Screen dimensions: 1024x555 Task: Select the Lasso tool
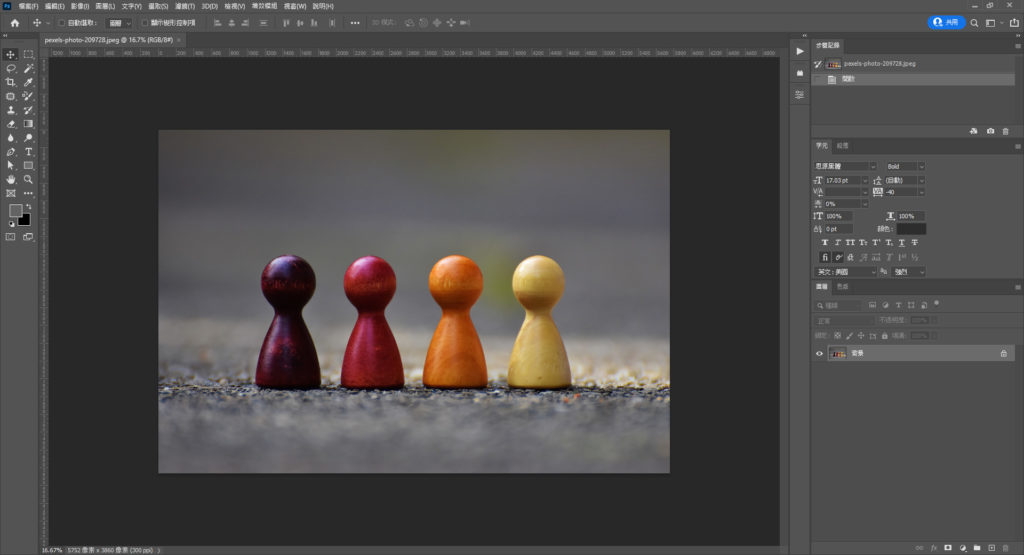pos(11,68)
